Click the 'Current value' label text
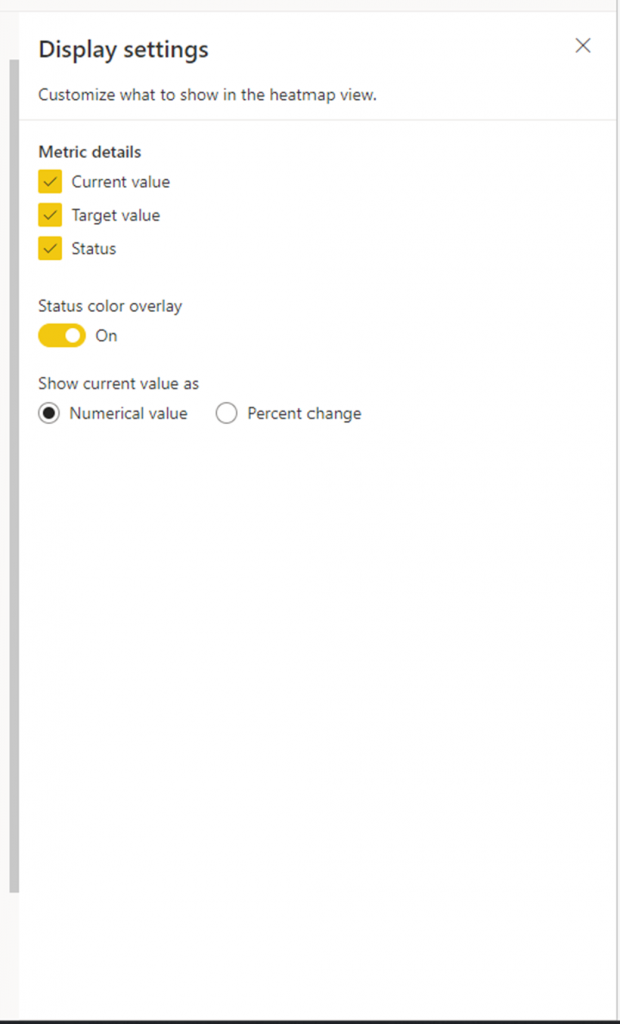Viewport: 620px width, 1024px height. click(x=121, y=182)
